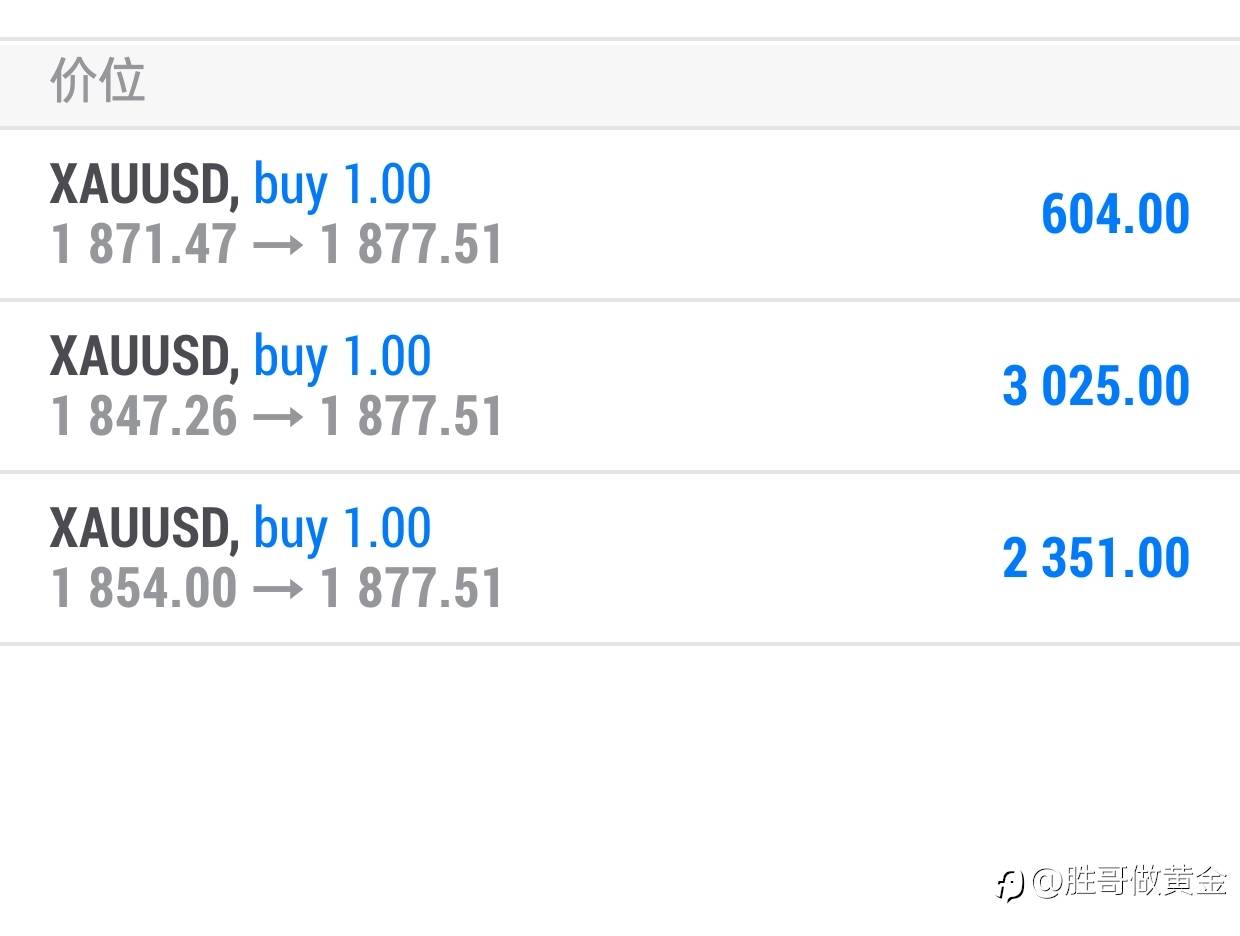Click the watermark logo icon before @胜哥做黄金
This screenshot has height=936, width=1240.
pyautogui.click(x=1010, y=884)
